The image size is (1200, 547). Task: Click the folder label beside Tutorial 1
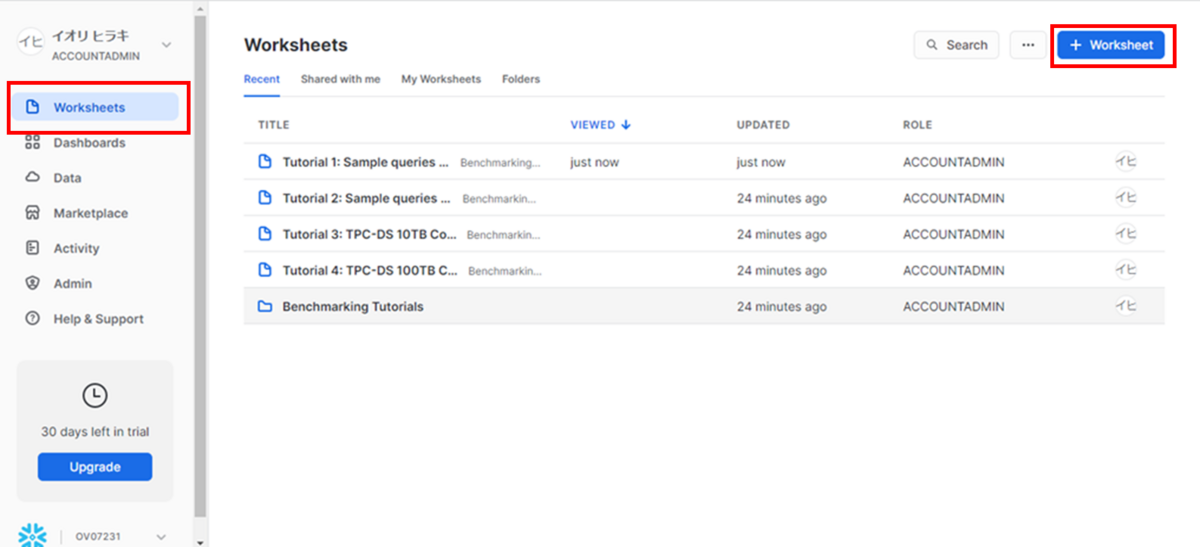(500, 162)
